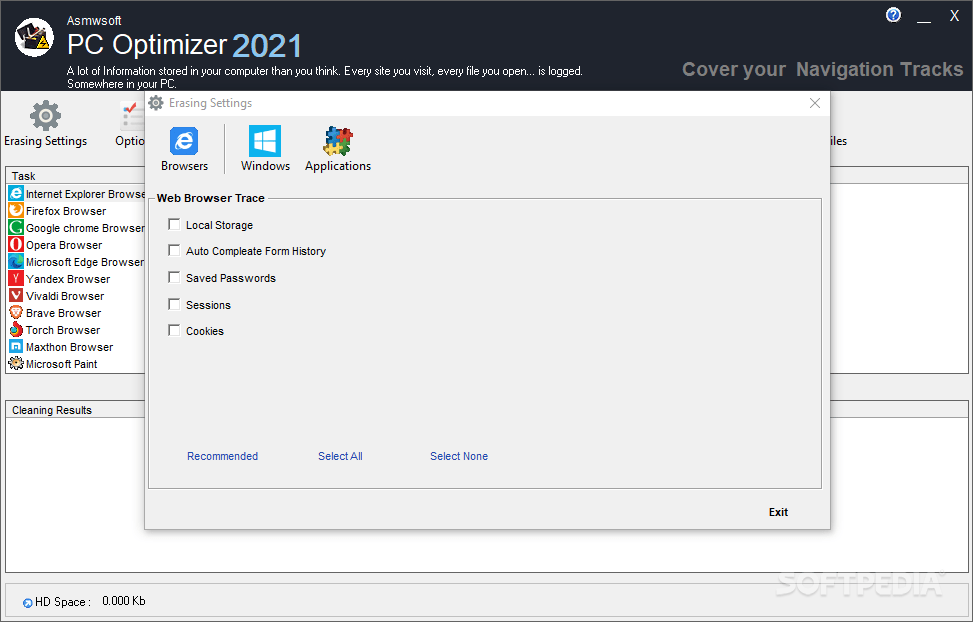The height and width of the screenshot is (622, 973).
Task: Select Vivaldi Browser task row
Action: pos(76,296)
